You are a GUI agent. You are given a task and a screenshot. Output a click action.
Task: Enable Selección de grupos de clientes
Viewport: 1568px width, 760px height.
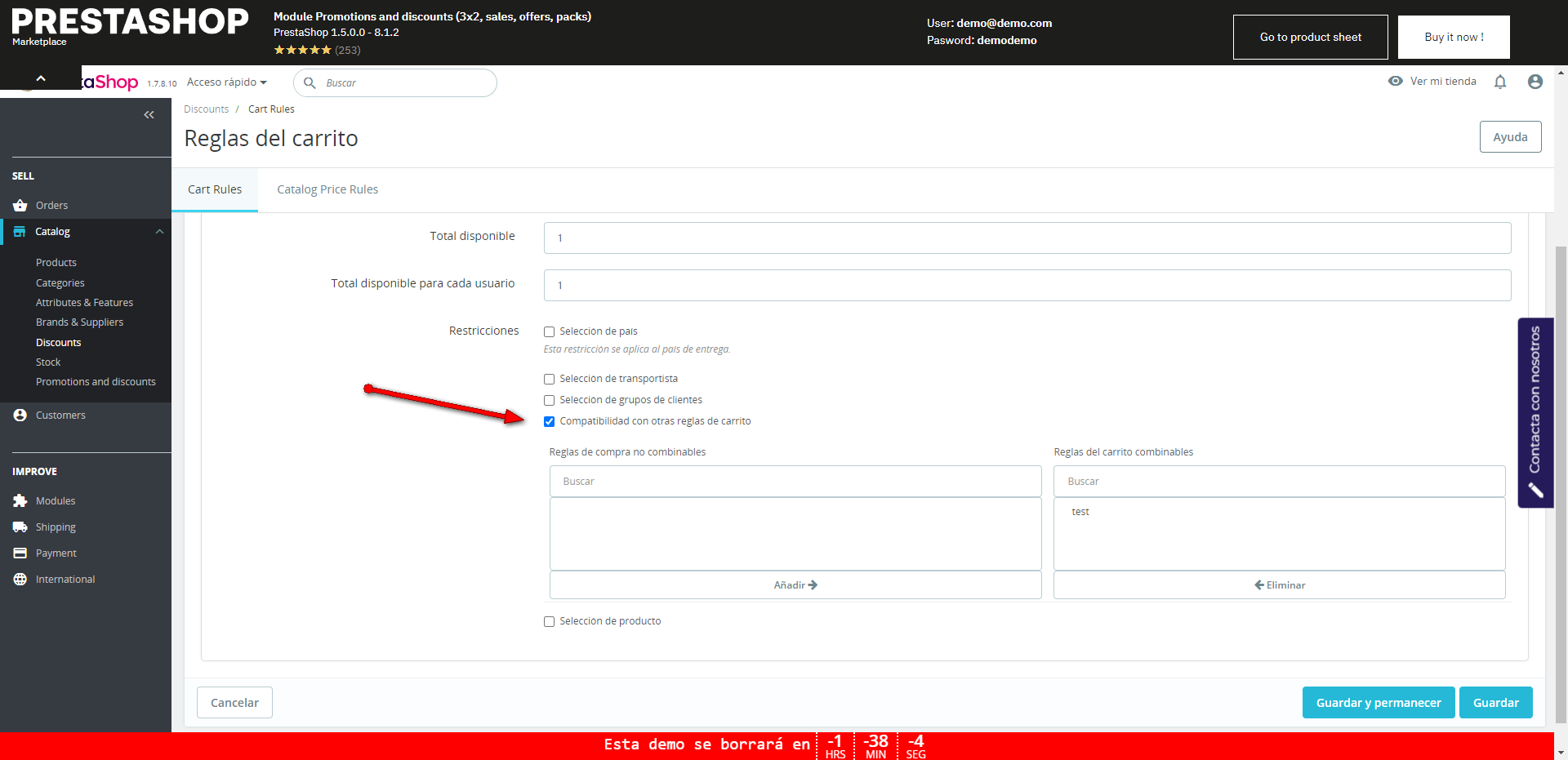(549, 400)
